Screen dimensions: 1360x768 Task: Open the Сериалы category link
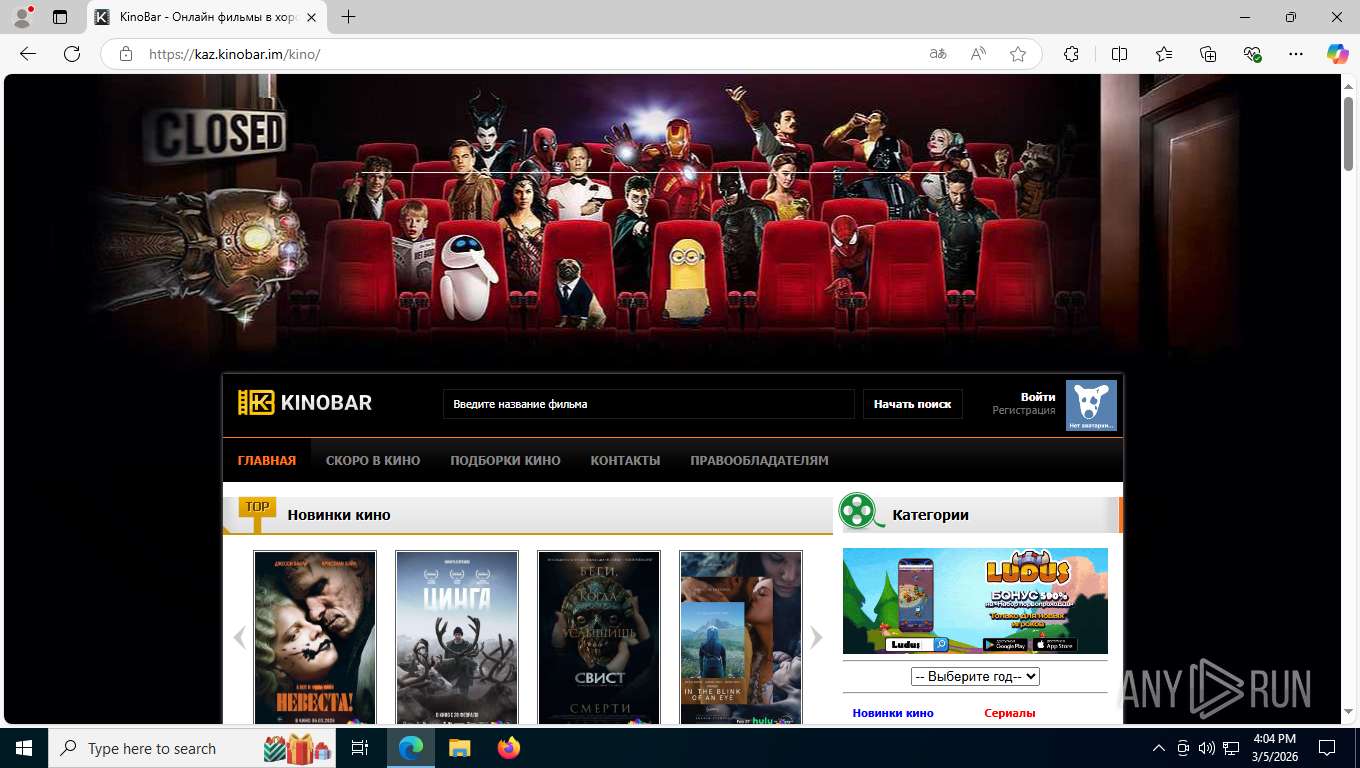[1010, 713]
